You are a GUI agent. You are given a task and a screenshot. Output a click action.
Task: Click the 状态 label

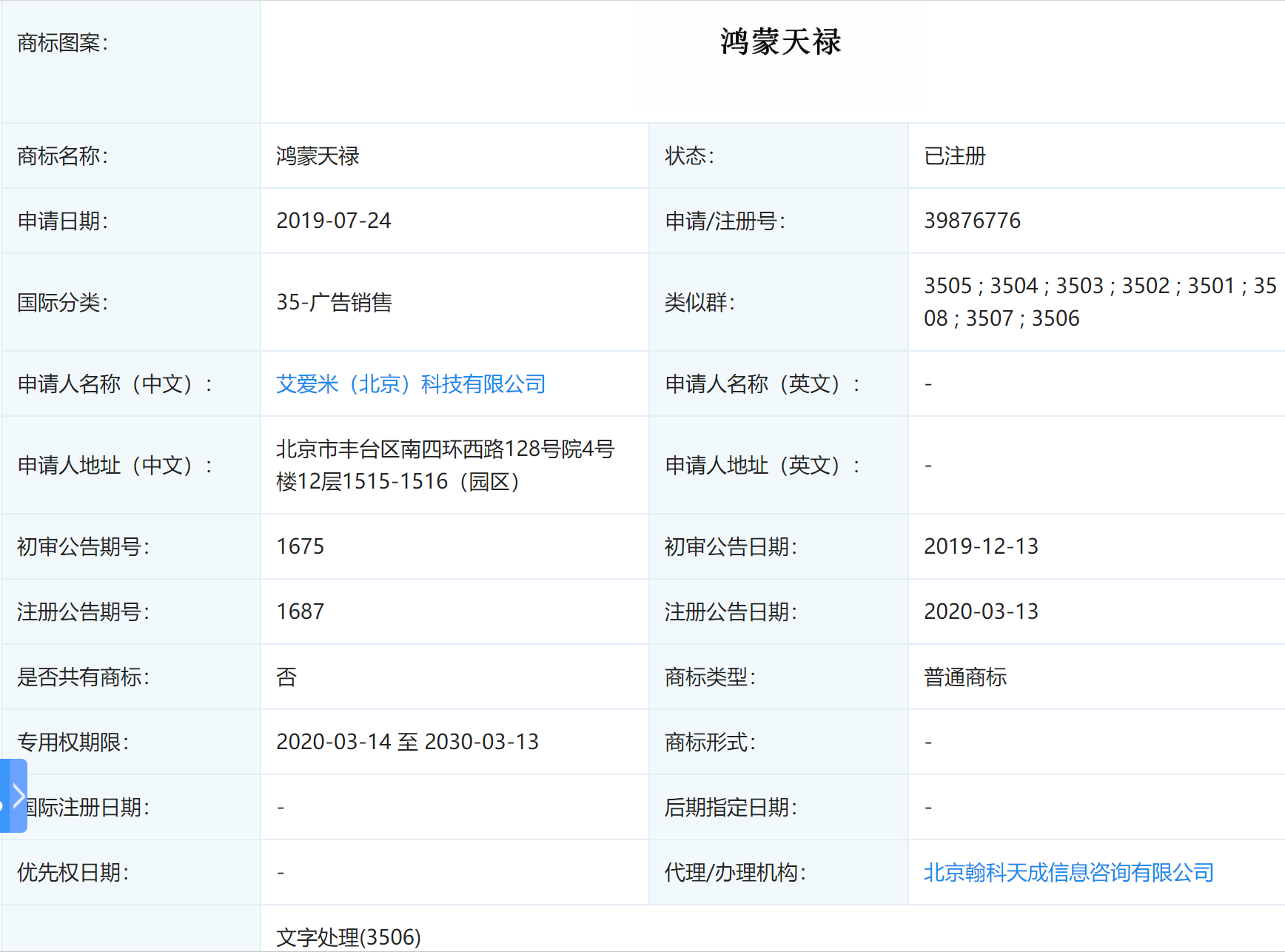tap(689, 156)
